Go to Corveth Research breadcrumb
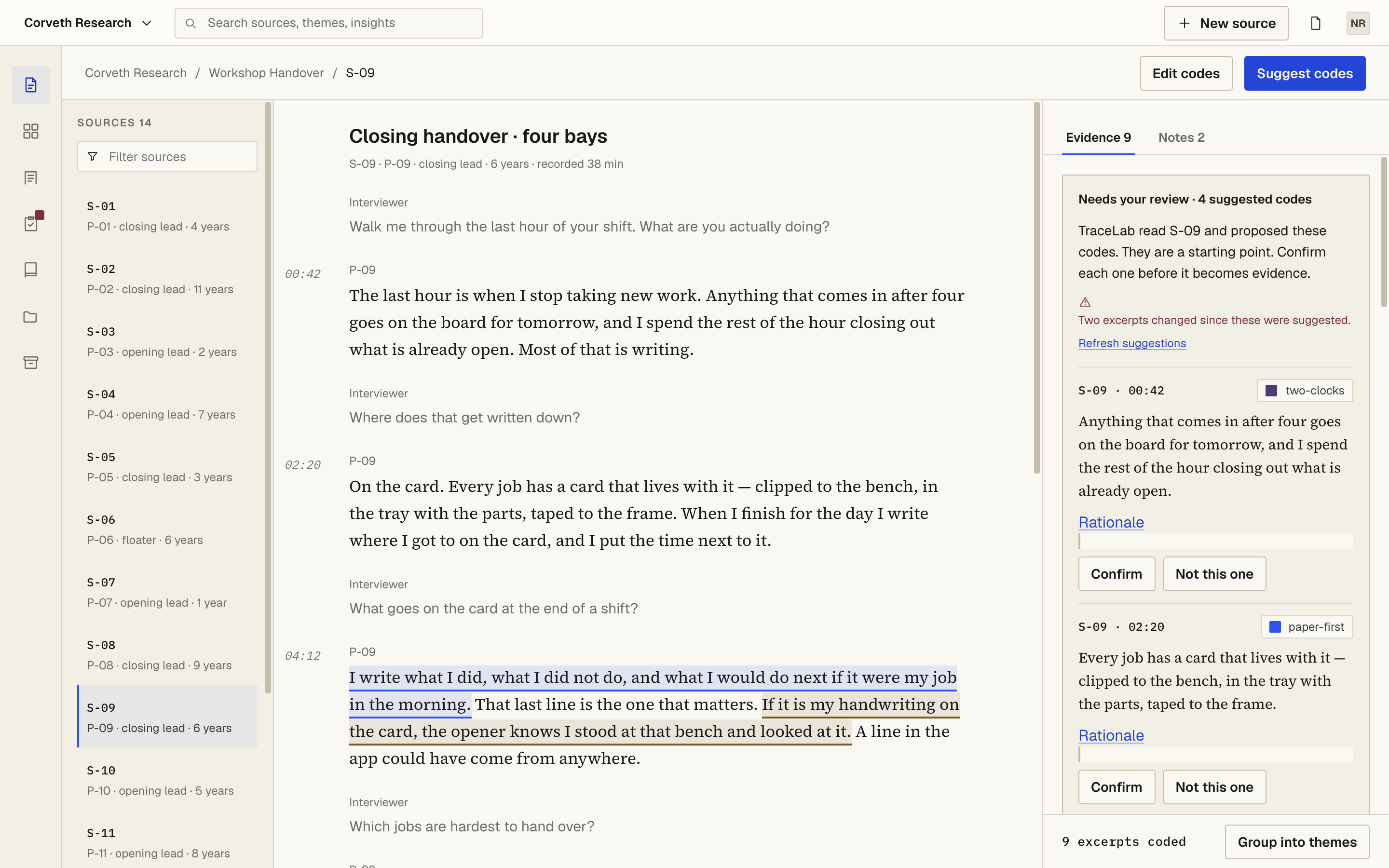Image resolution: width=1389 pixels, height=868 pixels. 136,73
